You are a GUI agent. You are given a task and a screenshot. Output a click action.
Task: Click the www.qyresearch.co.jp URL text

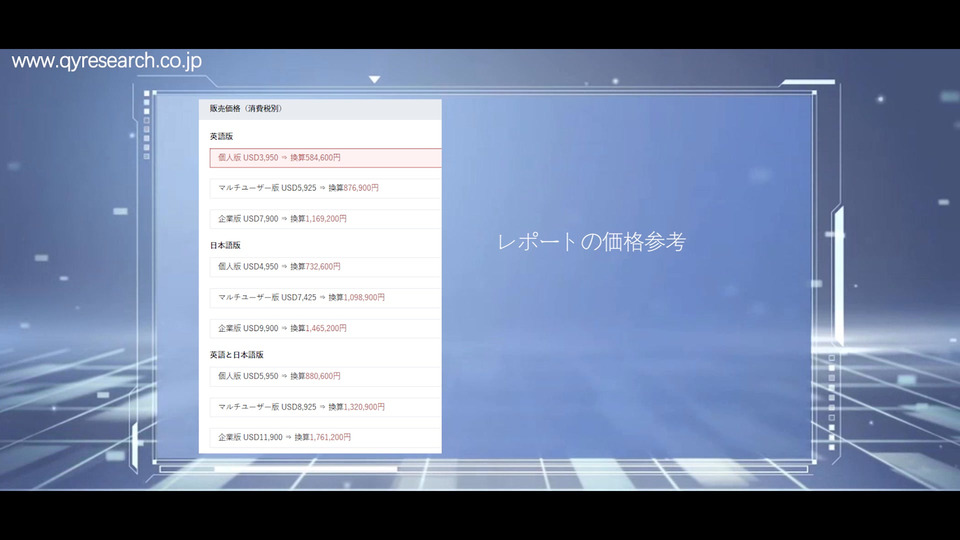click(x=107, y=61)
